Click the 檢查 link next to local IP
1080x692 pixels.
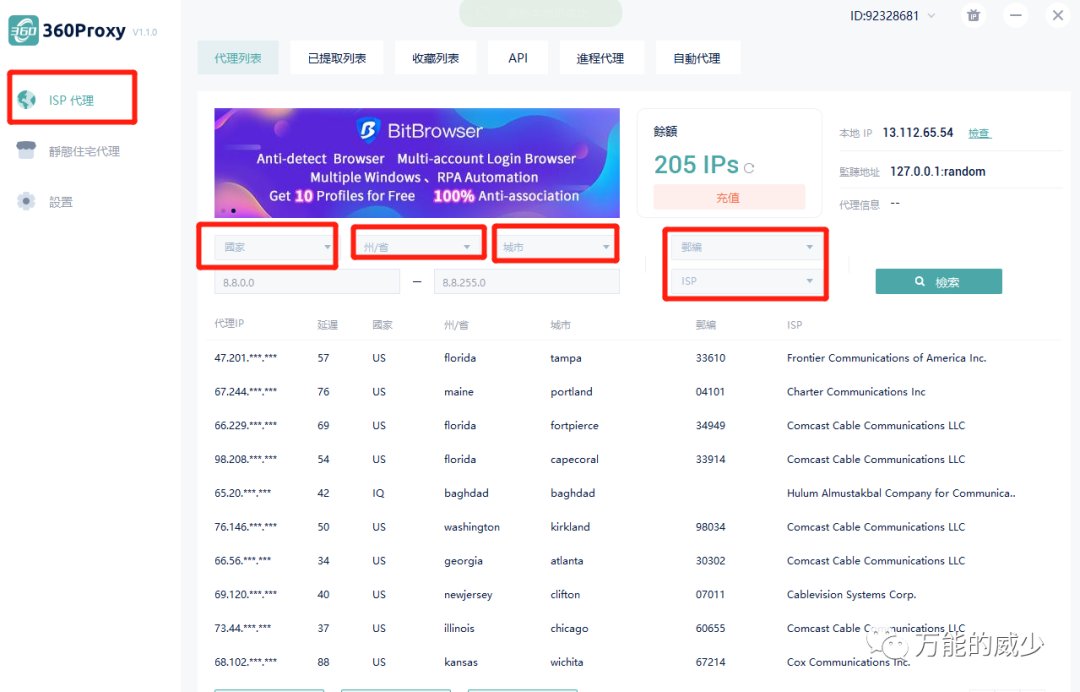click(x=979, y=133)
